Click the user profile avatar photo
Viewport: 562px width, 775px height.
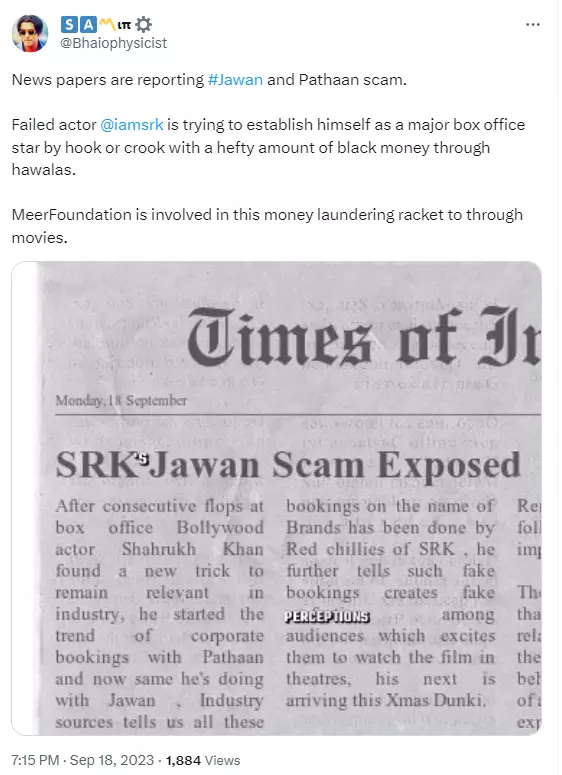pos(30,33)
